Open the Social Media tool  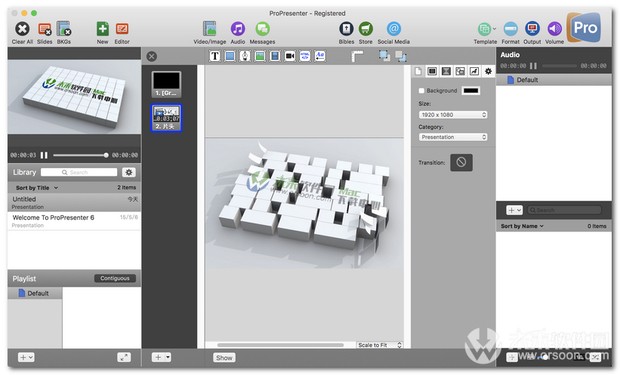point(393,28)
